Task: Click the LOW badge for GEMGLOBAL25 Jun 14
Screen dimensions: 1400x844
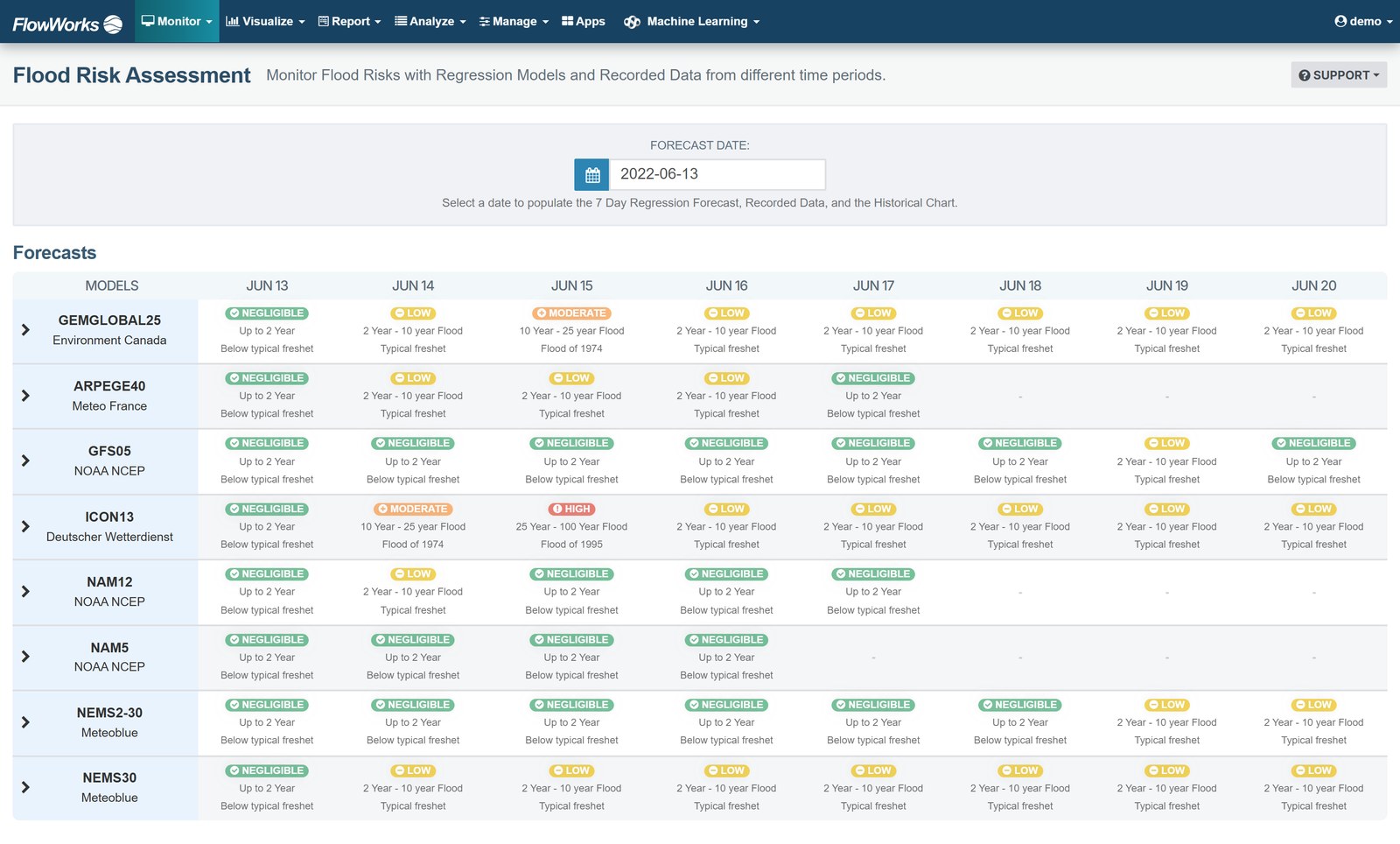Action: tap(413, 313)
